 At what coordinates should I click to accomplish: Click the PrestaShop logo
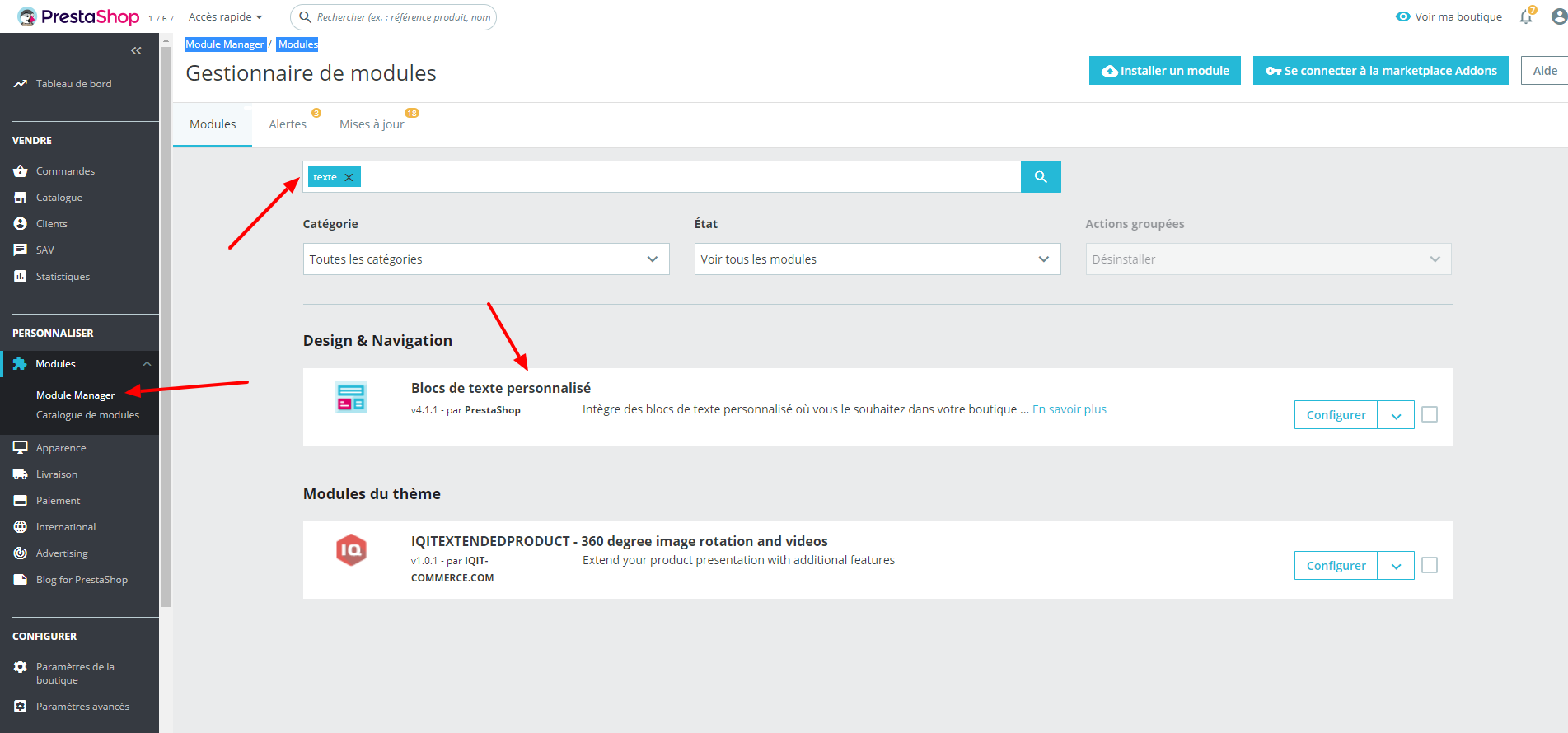[x=78, y=16]
